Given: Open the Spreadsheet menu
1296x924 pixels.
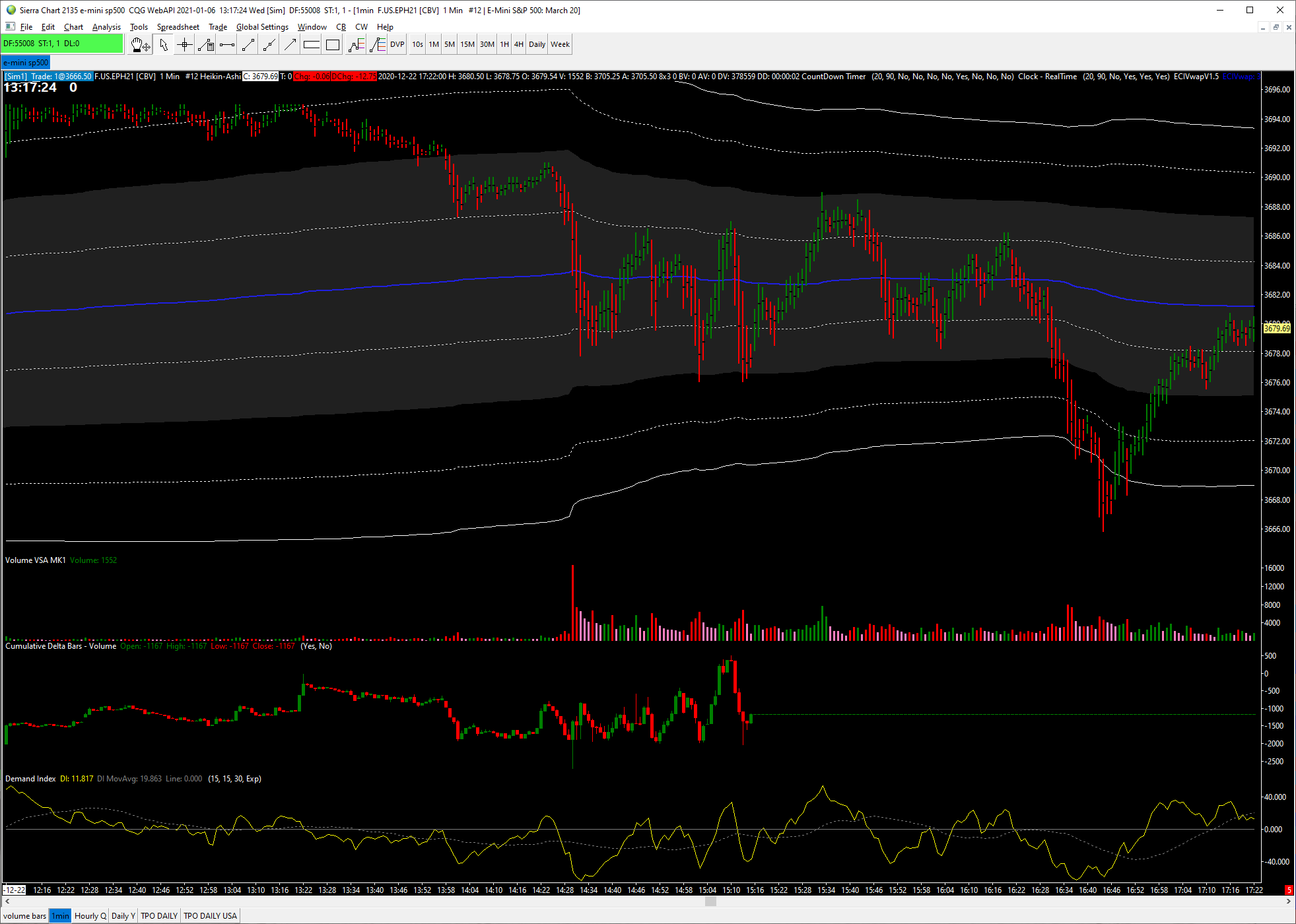Looking at the screenshot, I should pyautogui.click(x=178, y=27).
